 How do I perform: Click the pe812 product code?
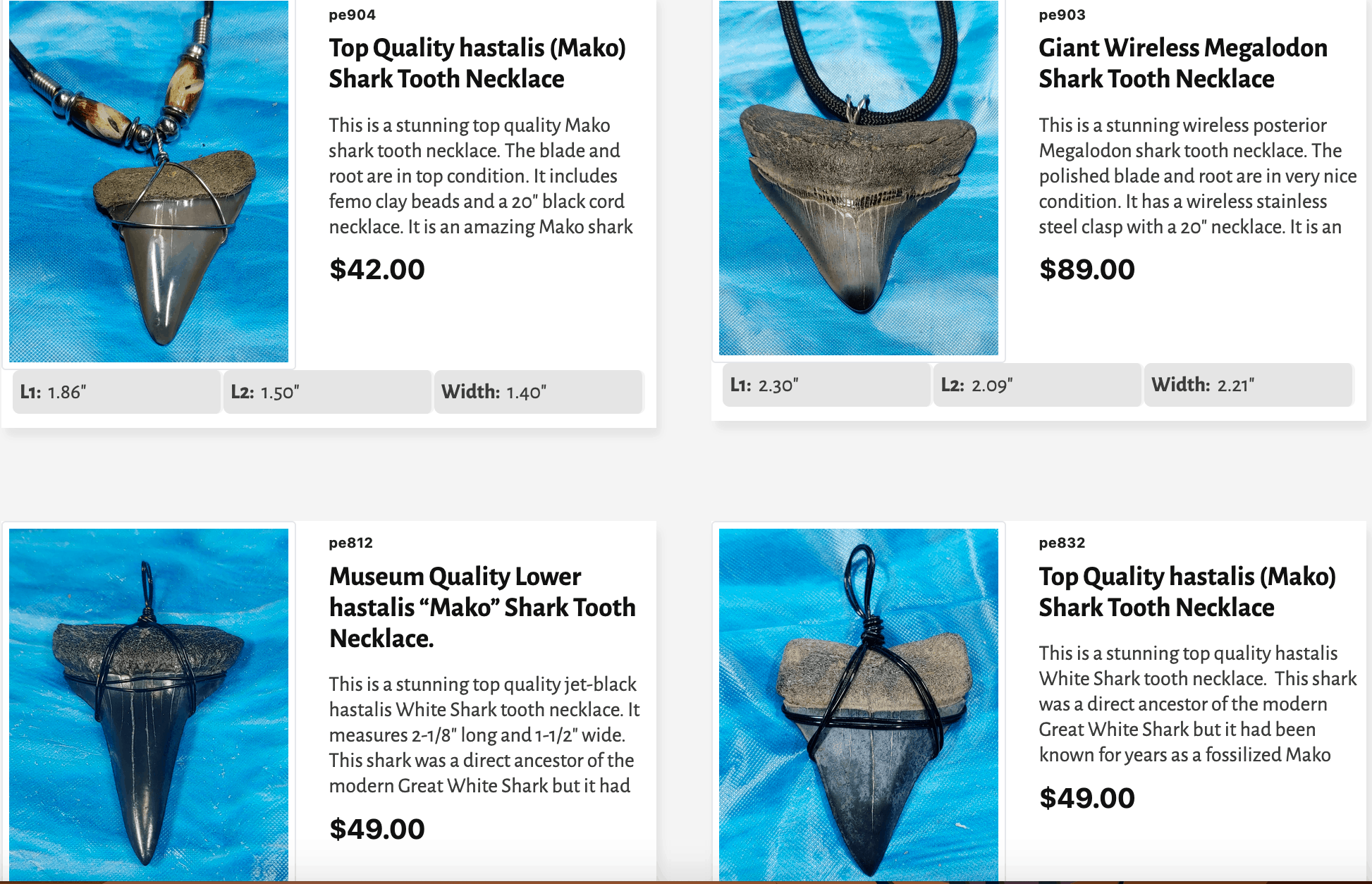[351, 543]
